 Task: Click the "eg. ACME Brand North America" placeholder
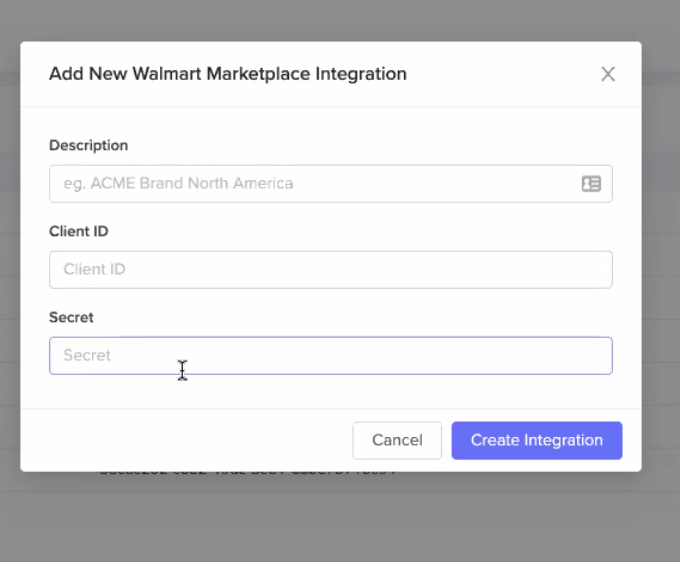[x=178, y=184]
